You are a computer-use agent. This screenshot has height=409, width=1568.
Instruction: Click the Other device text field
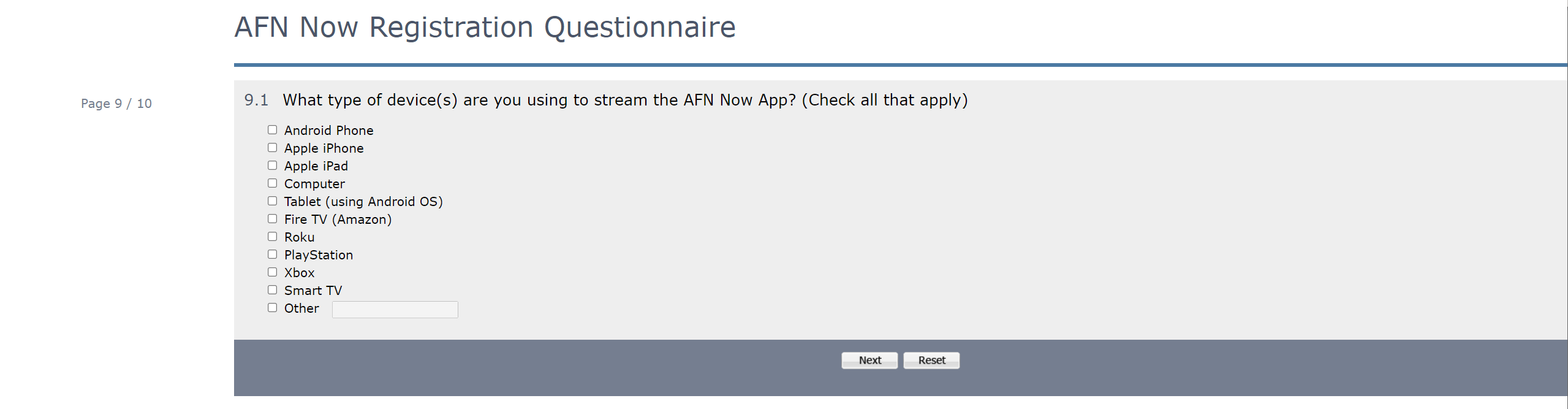(x=395, y=310)
